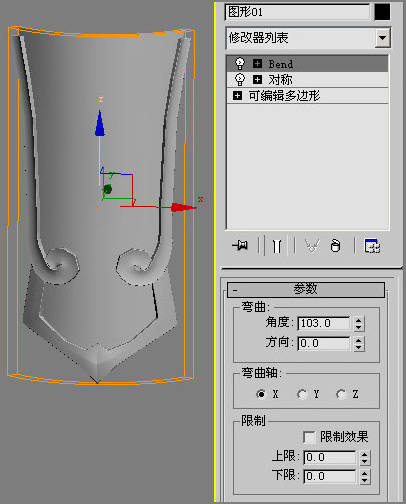Click object name field 图形01
406x504 pixels.
coord(297,12)
